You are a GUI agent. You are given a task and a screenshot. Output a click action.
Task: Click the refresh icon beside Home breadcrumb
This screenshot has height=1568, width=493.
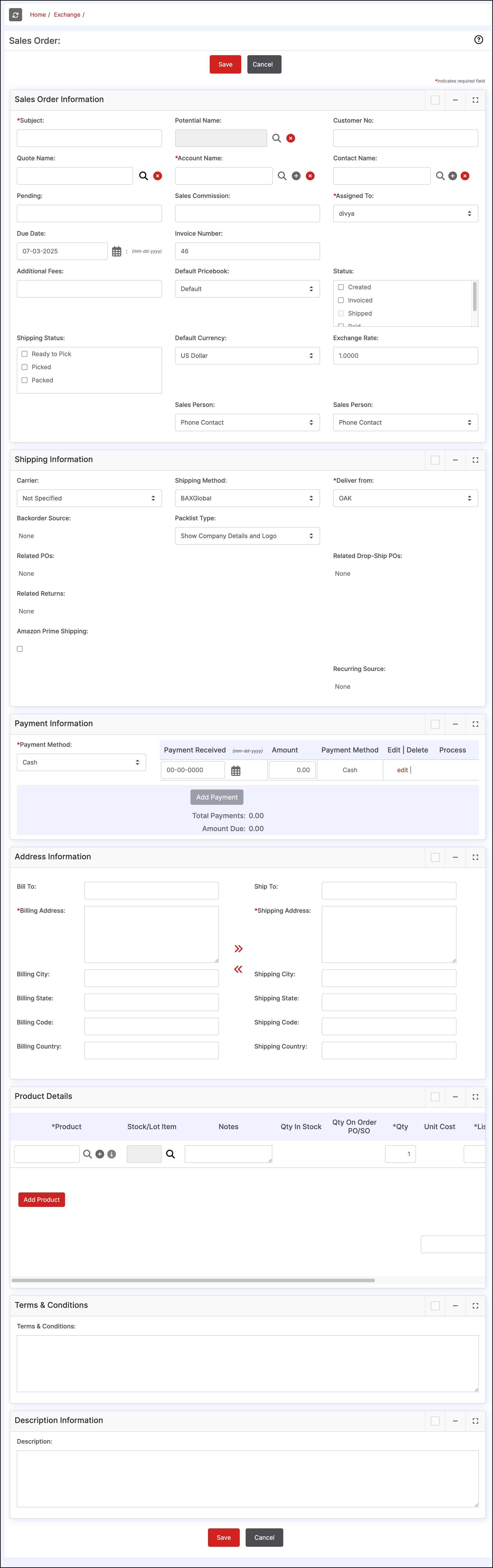[x=16, y=15]
